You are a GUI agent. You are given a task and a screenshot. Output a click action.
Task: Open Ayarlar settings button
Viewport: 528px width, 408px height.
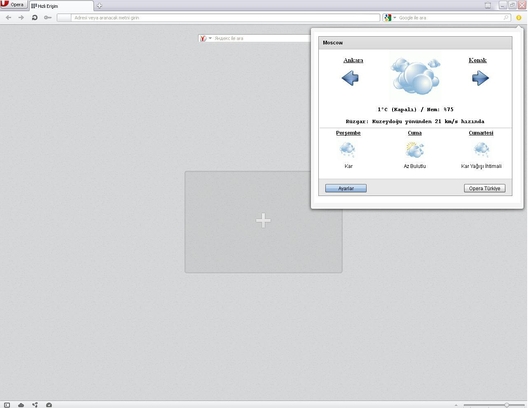(346, 188)
